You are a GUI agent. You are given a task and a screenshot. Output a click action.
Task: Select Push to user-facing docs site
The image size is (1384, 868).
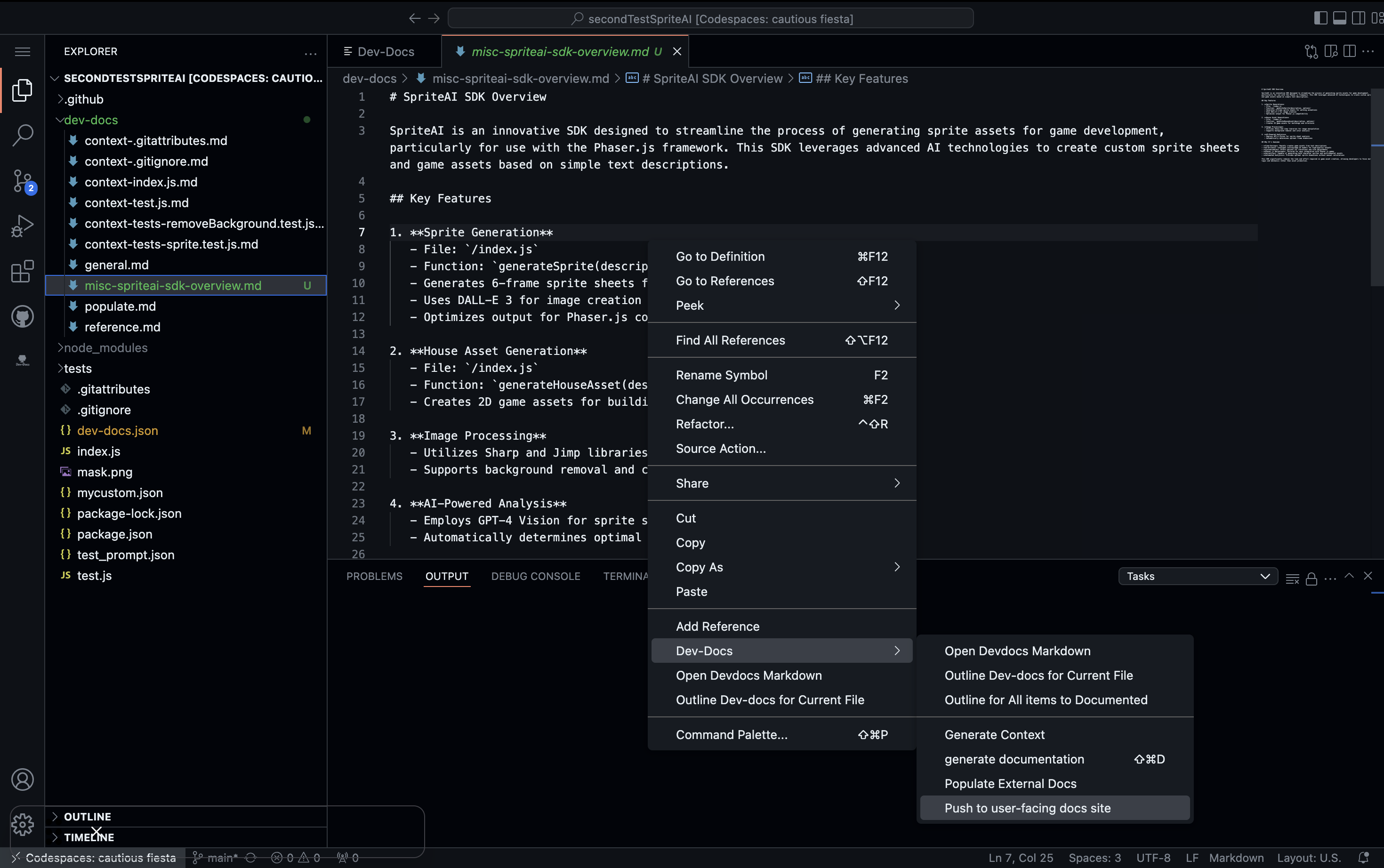pyautogui.click(x=1027, y=808)
